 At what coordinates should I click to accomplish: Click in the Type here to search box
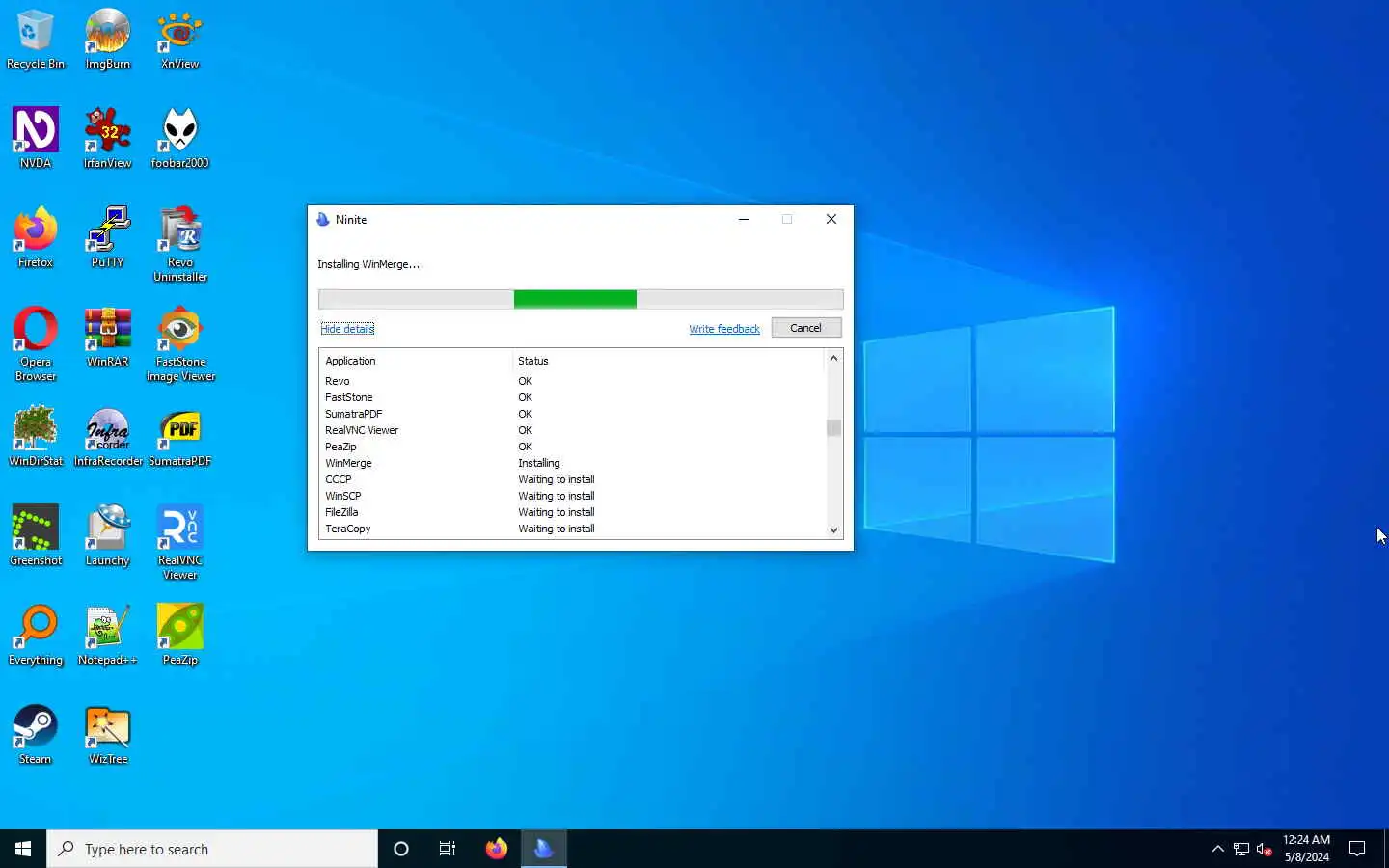pos(212,849)
